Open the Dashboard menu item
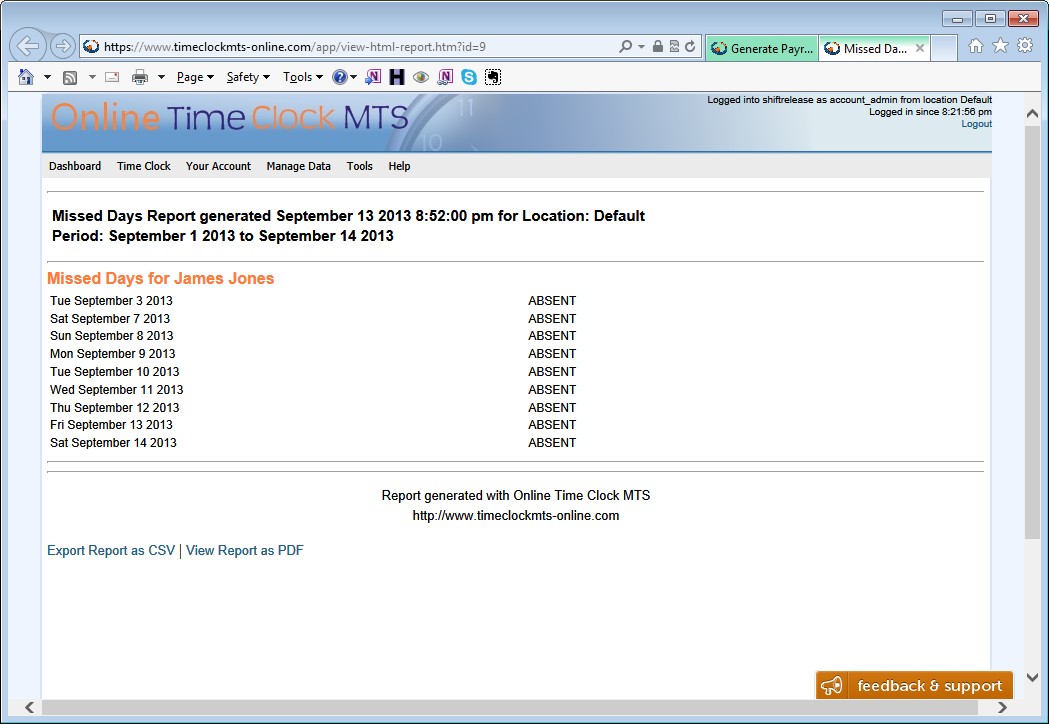Viewport: 1049px width, 724px height. click(75, 166)
